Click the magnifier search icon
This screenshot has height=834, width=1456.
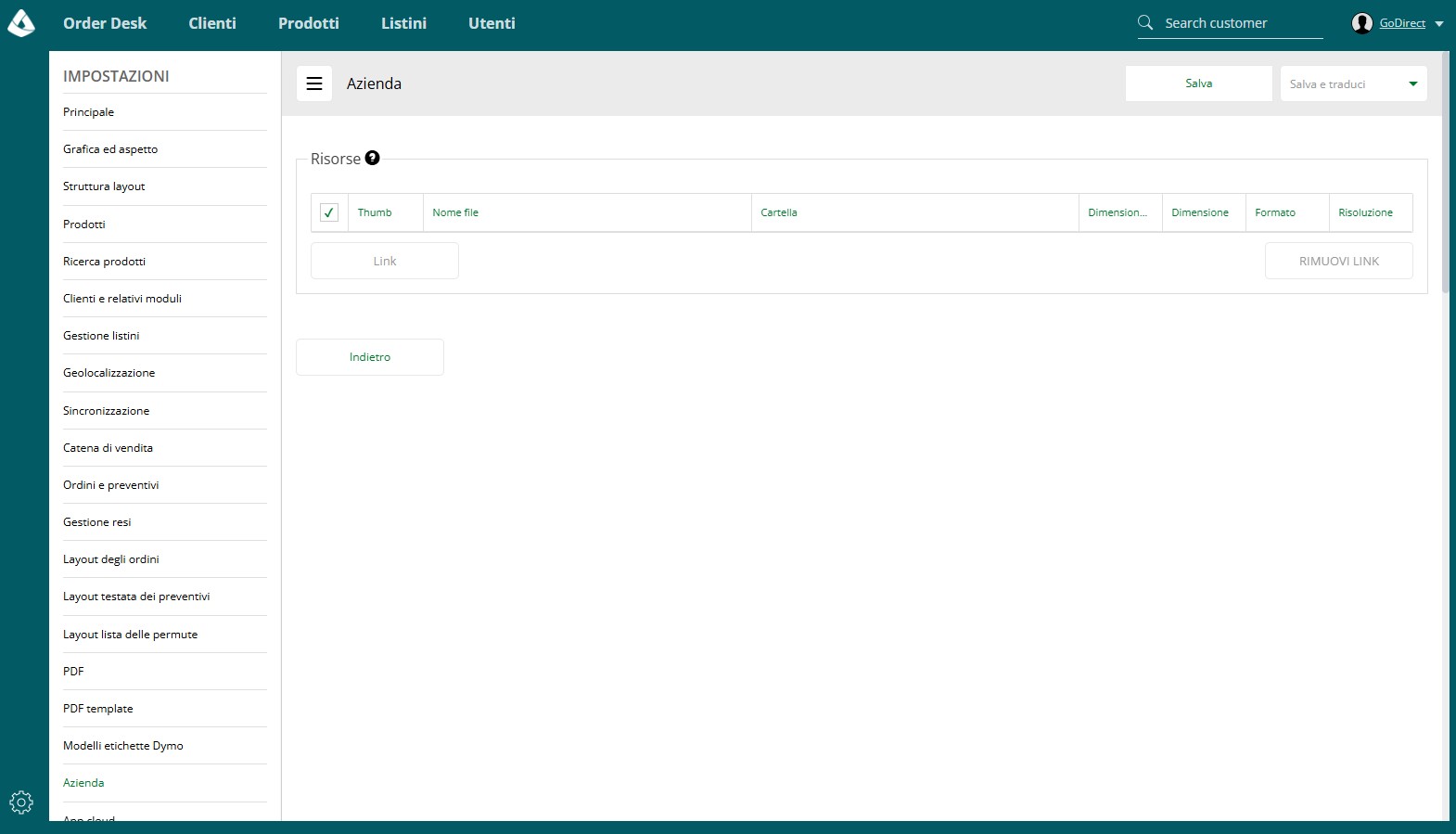click(1145, 22)
